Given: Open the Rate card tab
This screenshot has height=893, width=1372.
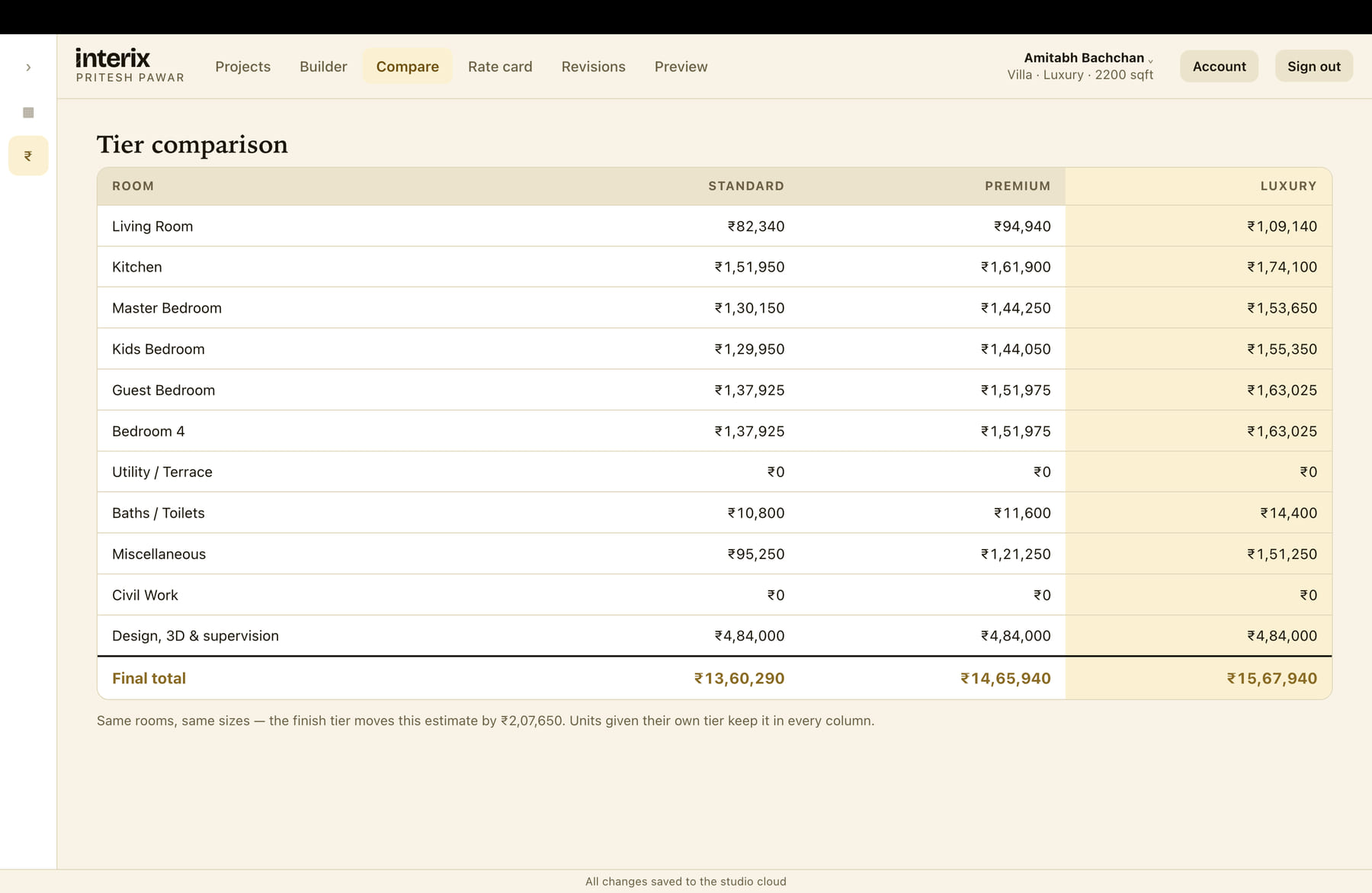Looking at the screenshot, I should click(500, 66).
